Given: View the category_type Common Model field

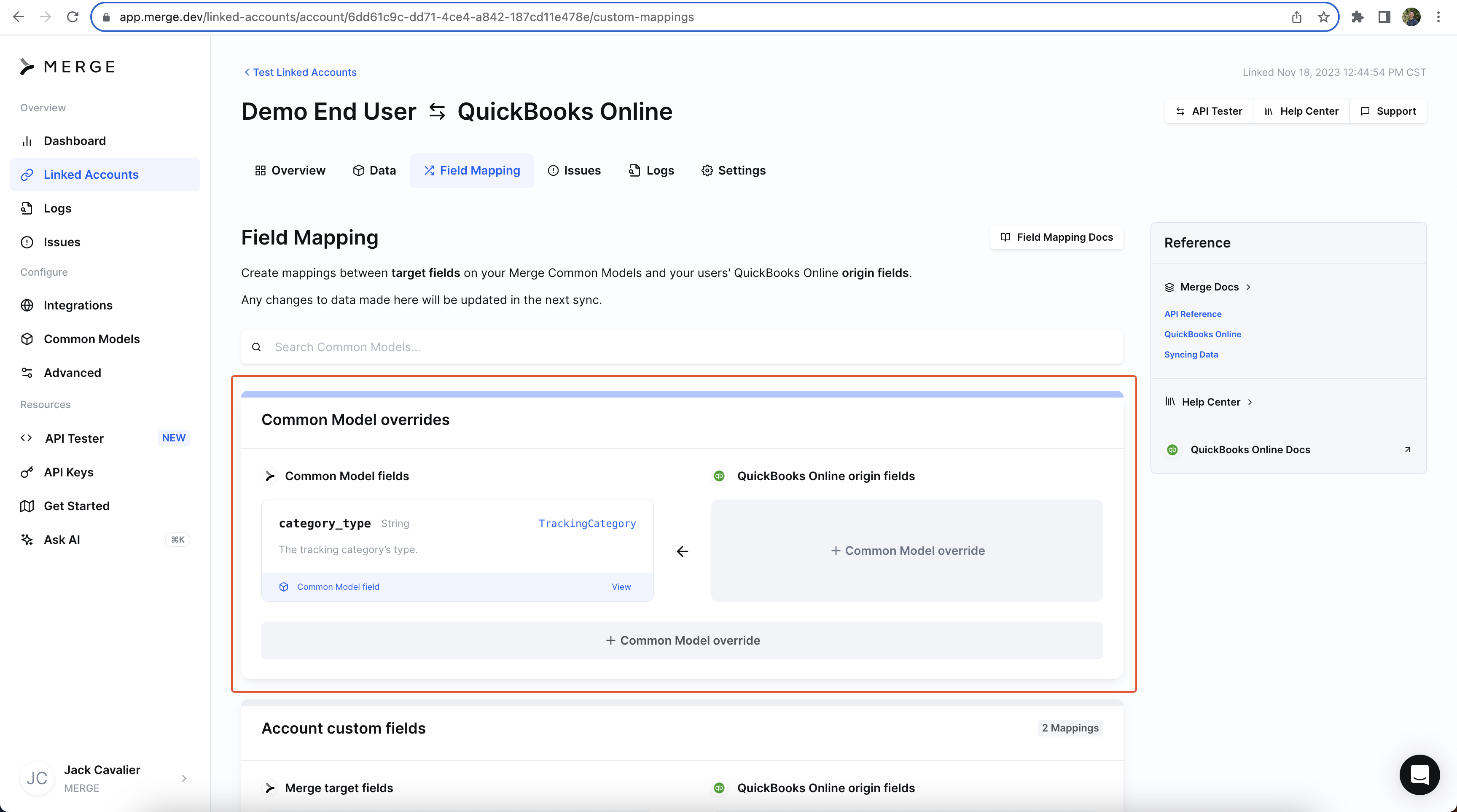Looking at the screenshot, I should [621, 587].
